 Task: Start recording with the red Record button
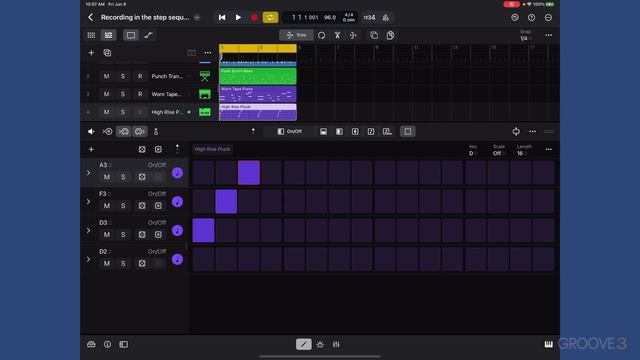pyautogui.click(x=254, y=18)
